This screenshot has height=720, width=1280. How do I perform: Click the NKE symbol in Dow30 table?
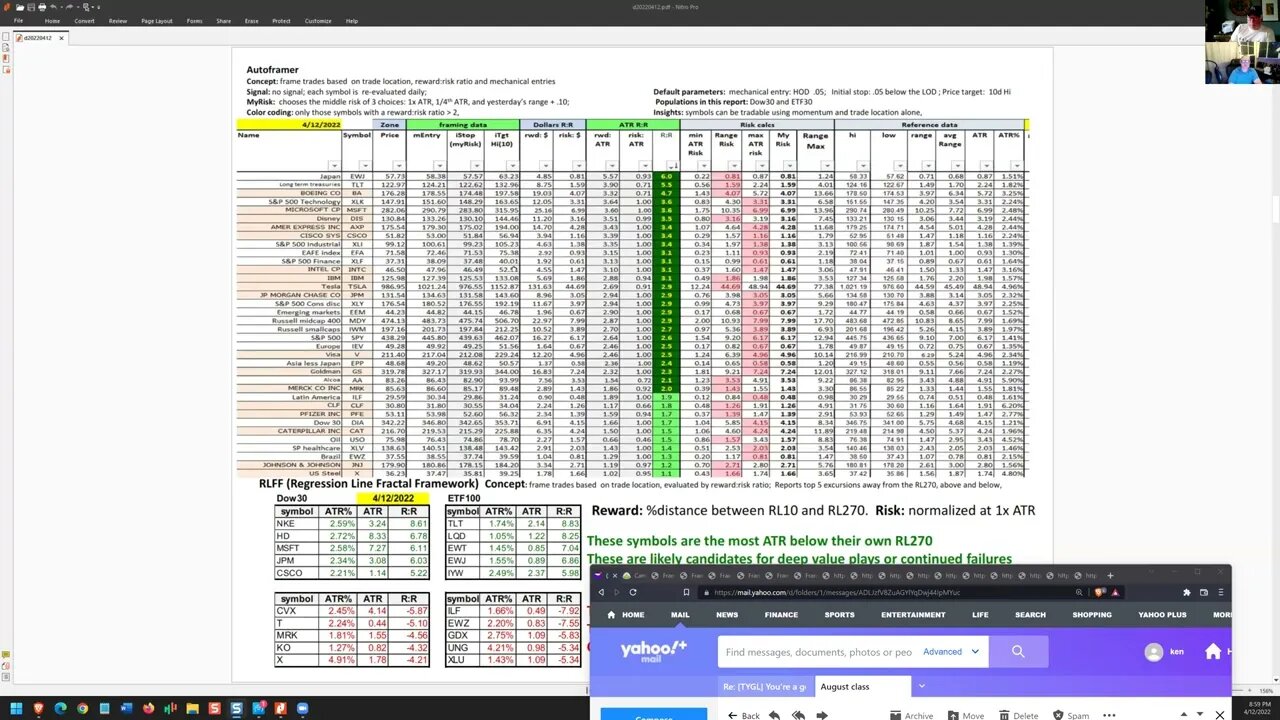click(x=297, y=524)
